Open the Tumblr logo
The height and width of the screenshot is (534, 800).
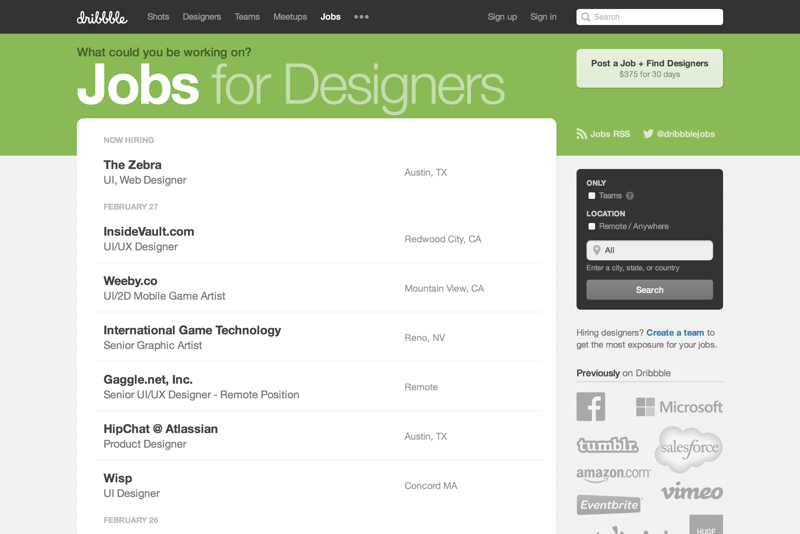tap(607, 445)
